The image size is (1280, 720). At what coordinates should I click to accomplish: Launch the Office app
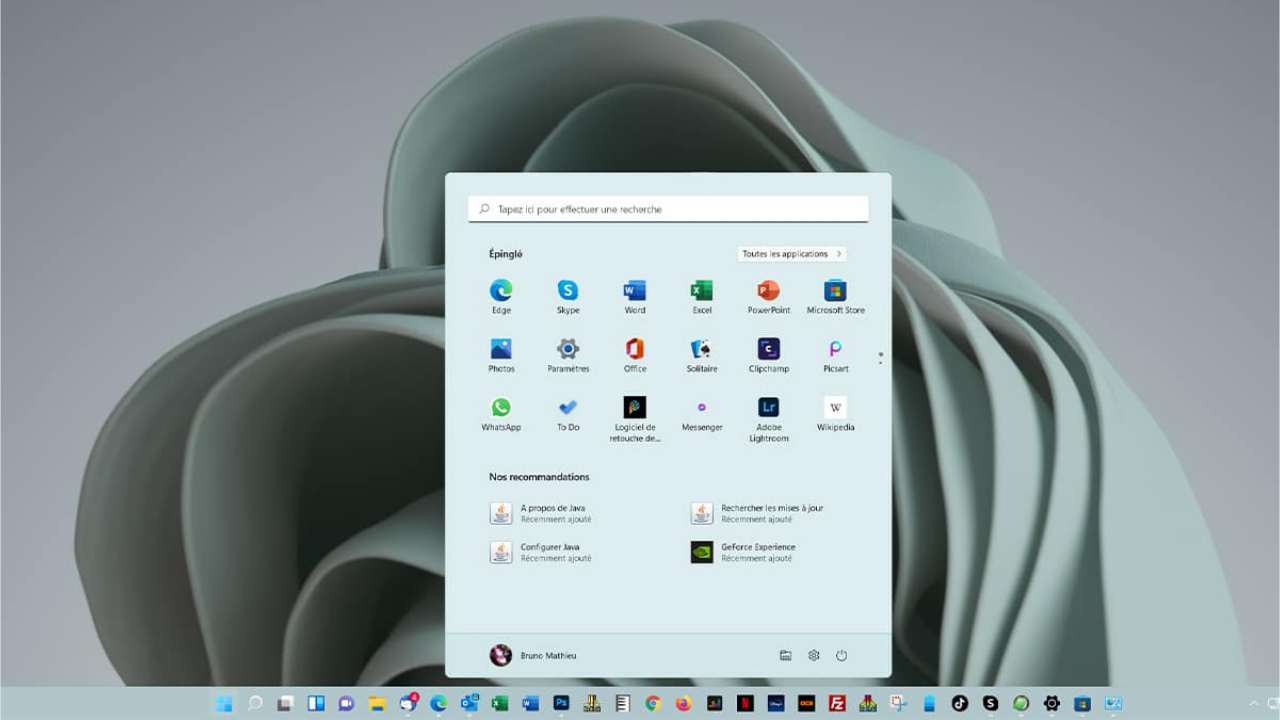coord(635,355)
